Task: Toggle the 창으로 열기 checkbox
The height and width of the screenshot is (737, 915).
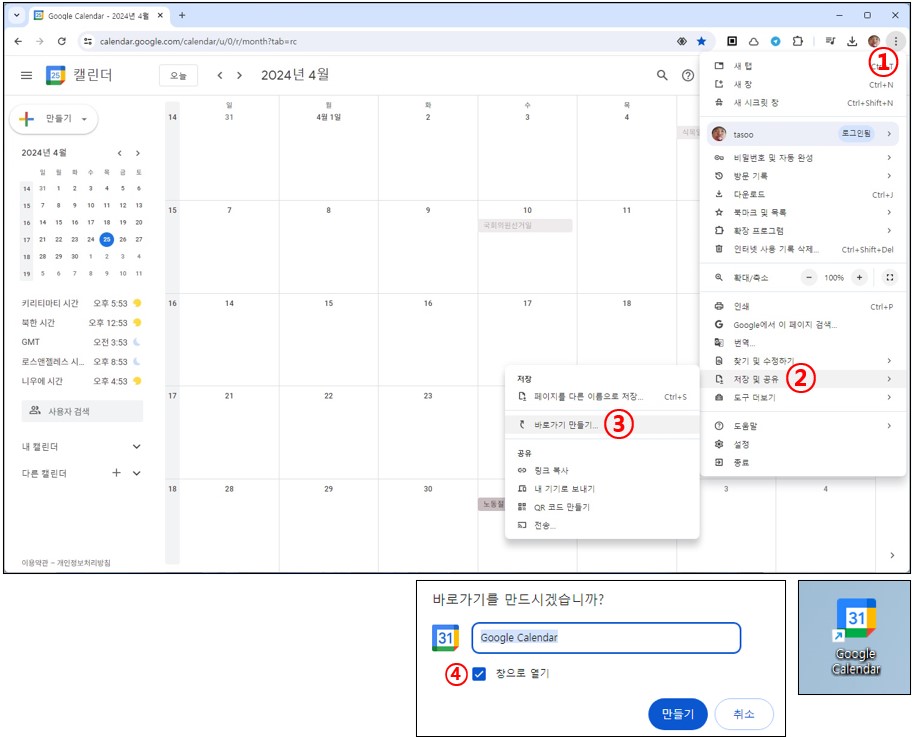Action: [479, 673]
